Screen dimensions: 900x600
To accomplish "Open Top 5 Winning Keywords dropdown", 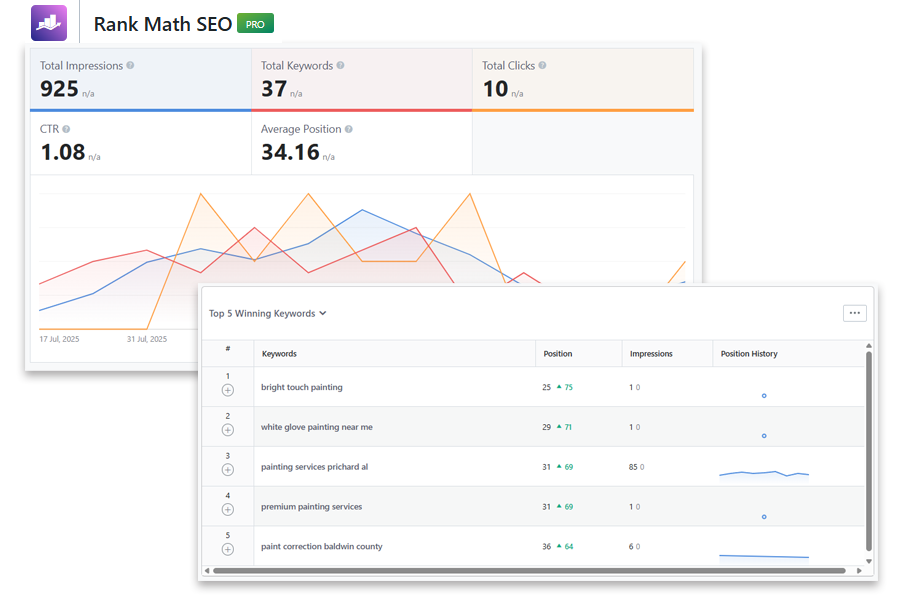I will point(268,314).
